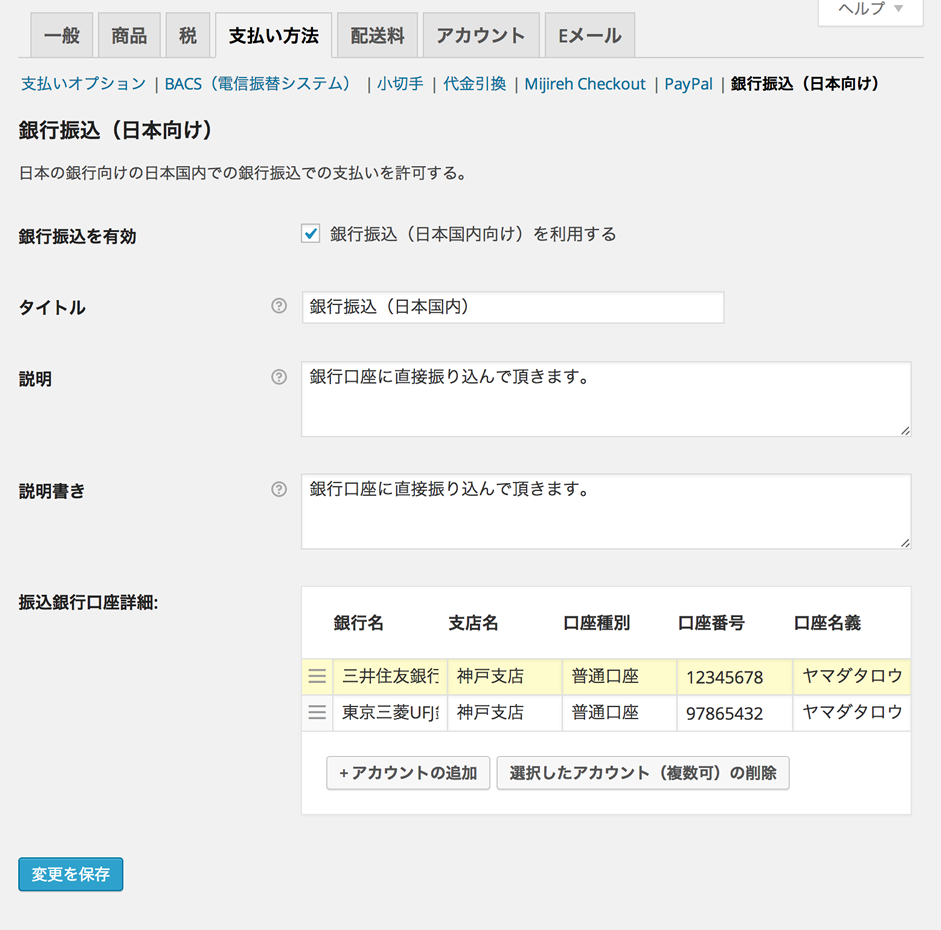Click 選択したアカウント（複数可）の削除 button
Screen dimensions: 941x930
(643, 773)
